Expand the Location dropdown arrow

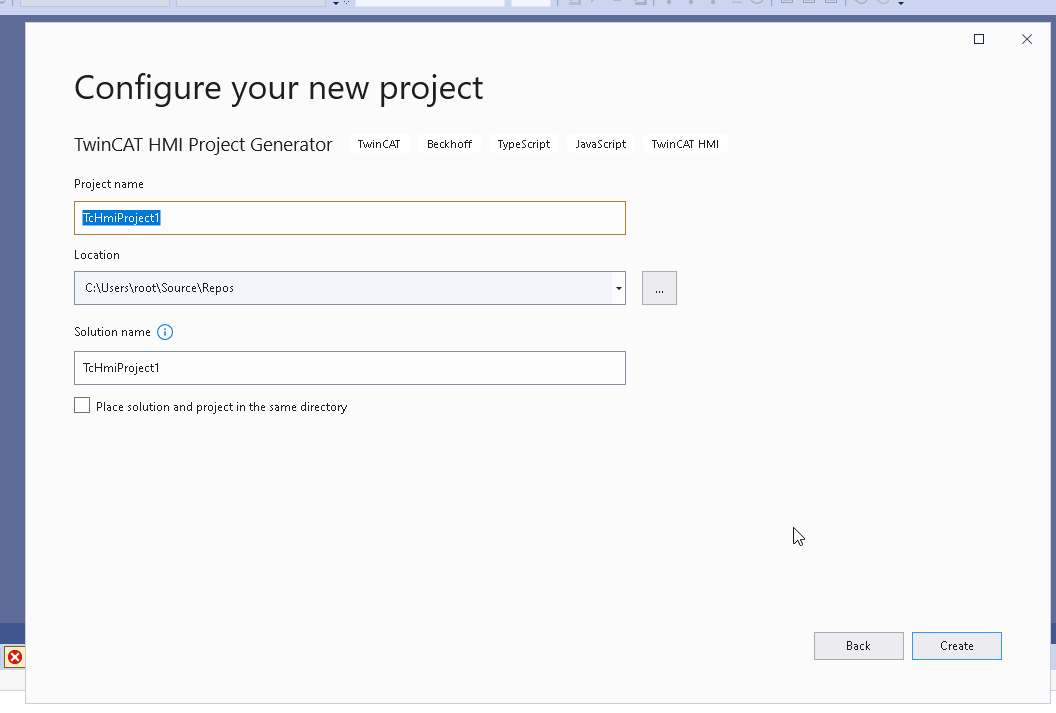(618, 288)
